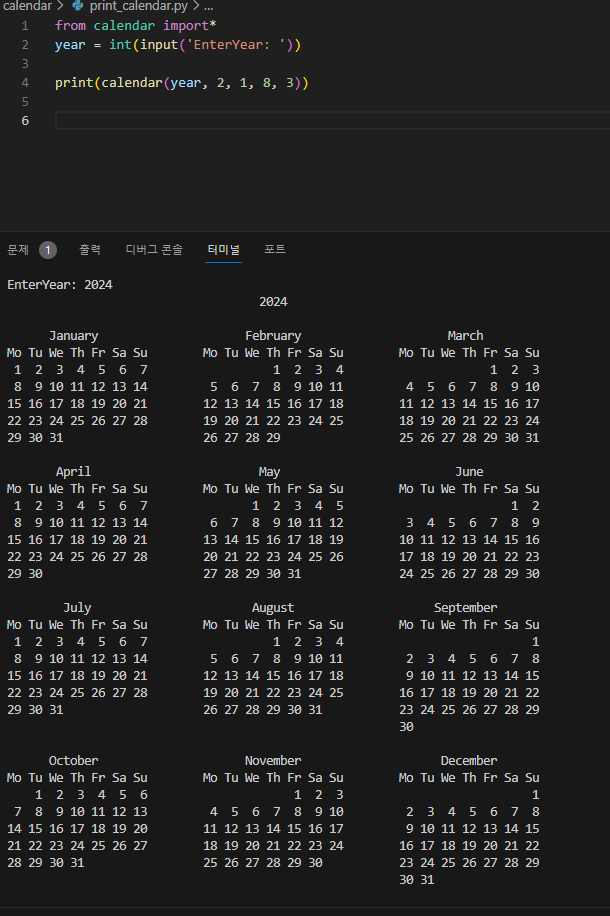
Task: Click the 'EnterYear: 2024' terminal line
Action: [x=60, y=285]
